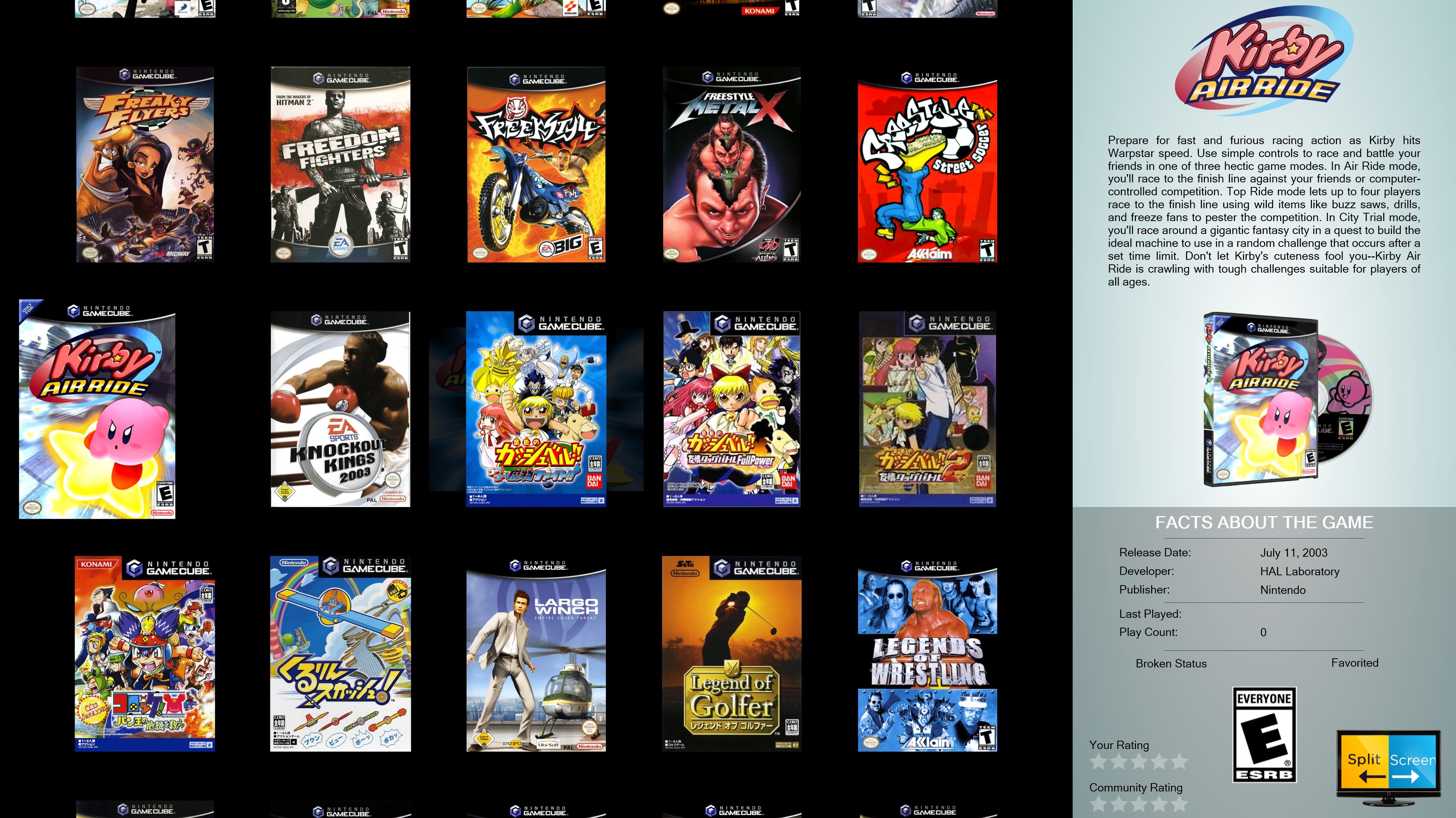Click the Nintendo publisher value
The width and height of the screenshot is (1456, 818).
pyautogui.click(x=1283, y=590)
